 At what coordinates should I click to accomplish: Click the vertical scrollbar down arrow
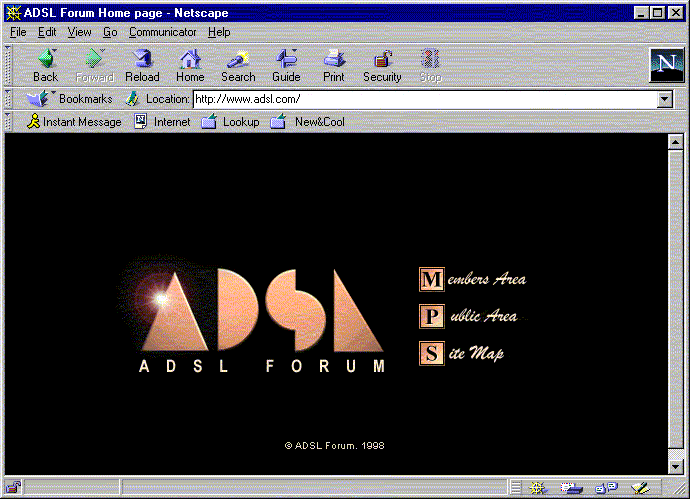[x=675, y=467]
